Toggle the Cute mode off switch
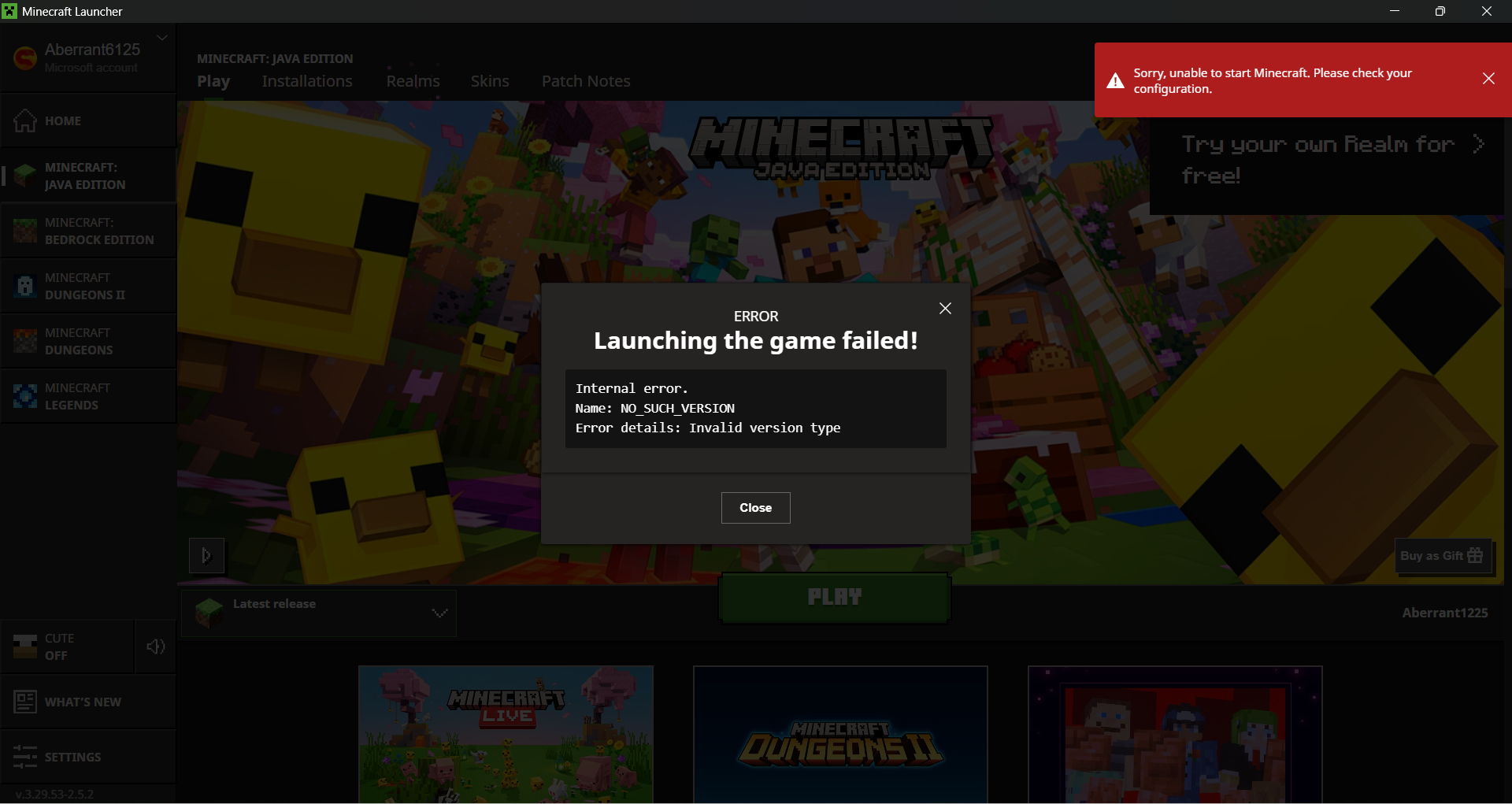The image size is (1512, 804). coord(68,647)
